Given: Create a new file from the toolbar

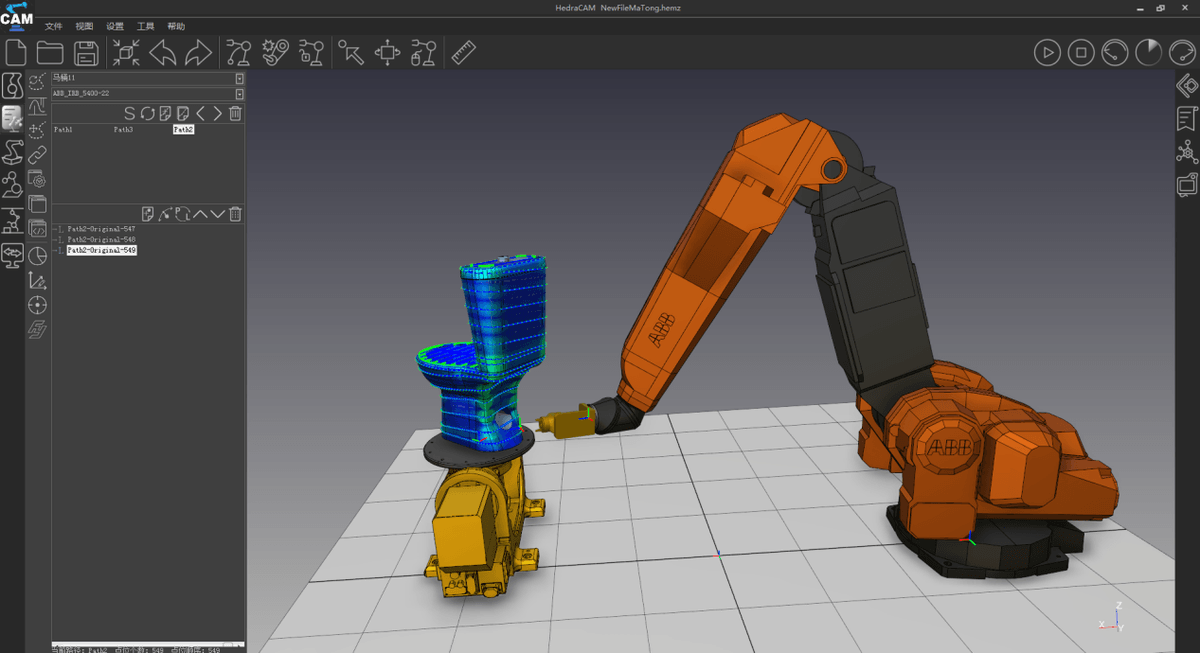Looking at the screenshot, I should (16, 52).
